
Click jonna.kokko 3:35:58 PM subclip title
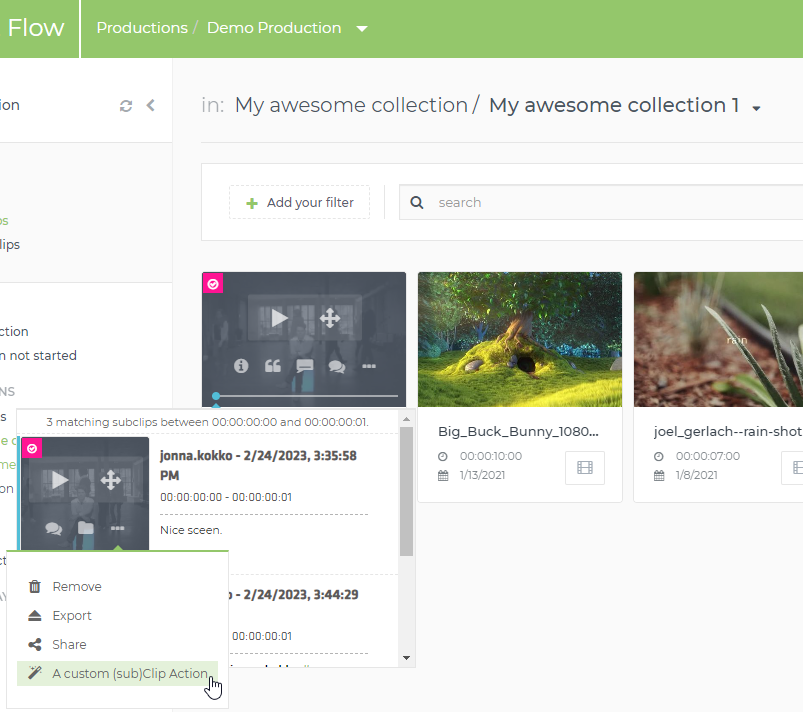click(258, 466)
